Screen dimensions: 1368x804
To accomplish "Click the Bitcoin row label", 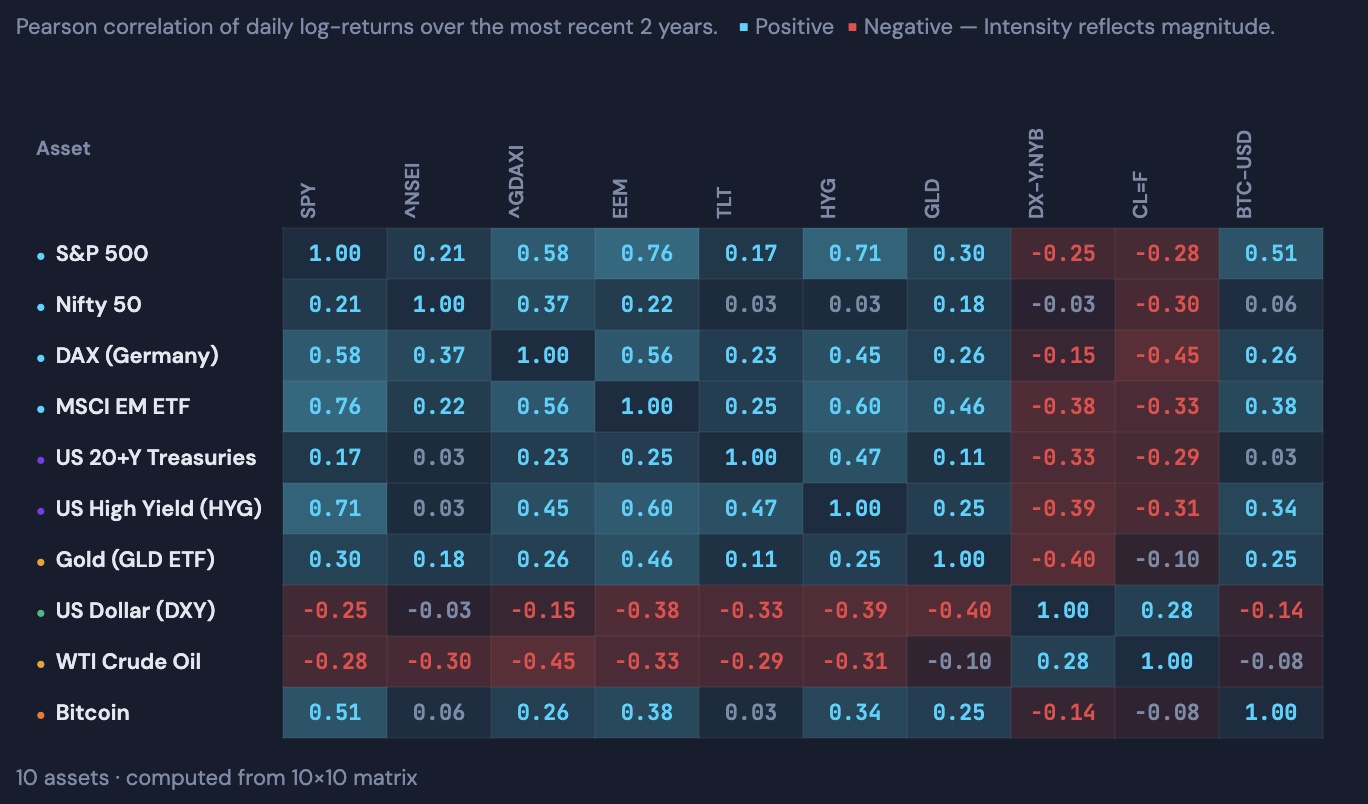I will (x=92, y=713).
